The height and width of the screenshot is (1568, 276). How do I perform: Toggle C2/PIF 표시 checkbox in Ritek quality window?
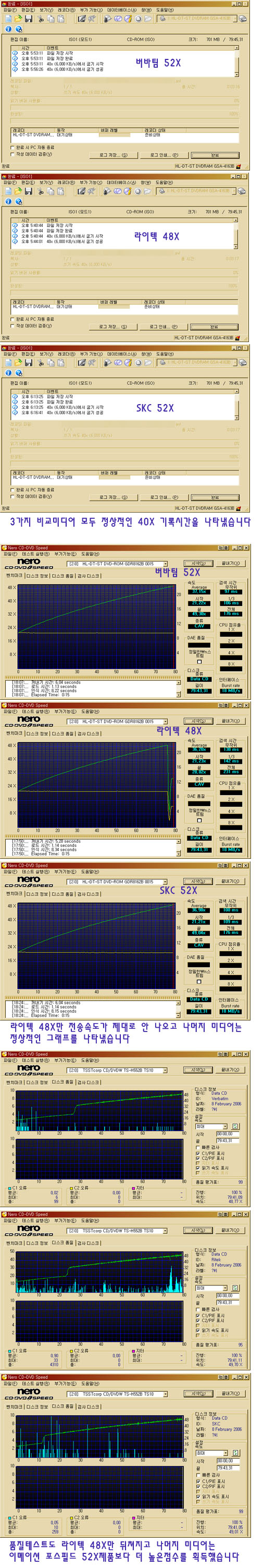(x=197, y=1320)
